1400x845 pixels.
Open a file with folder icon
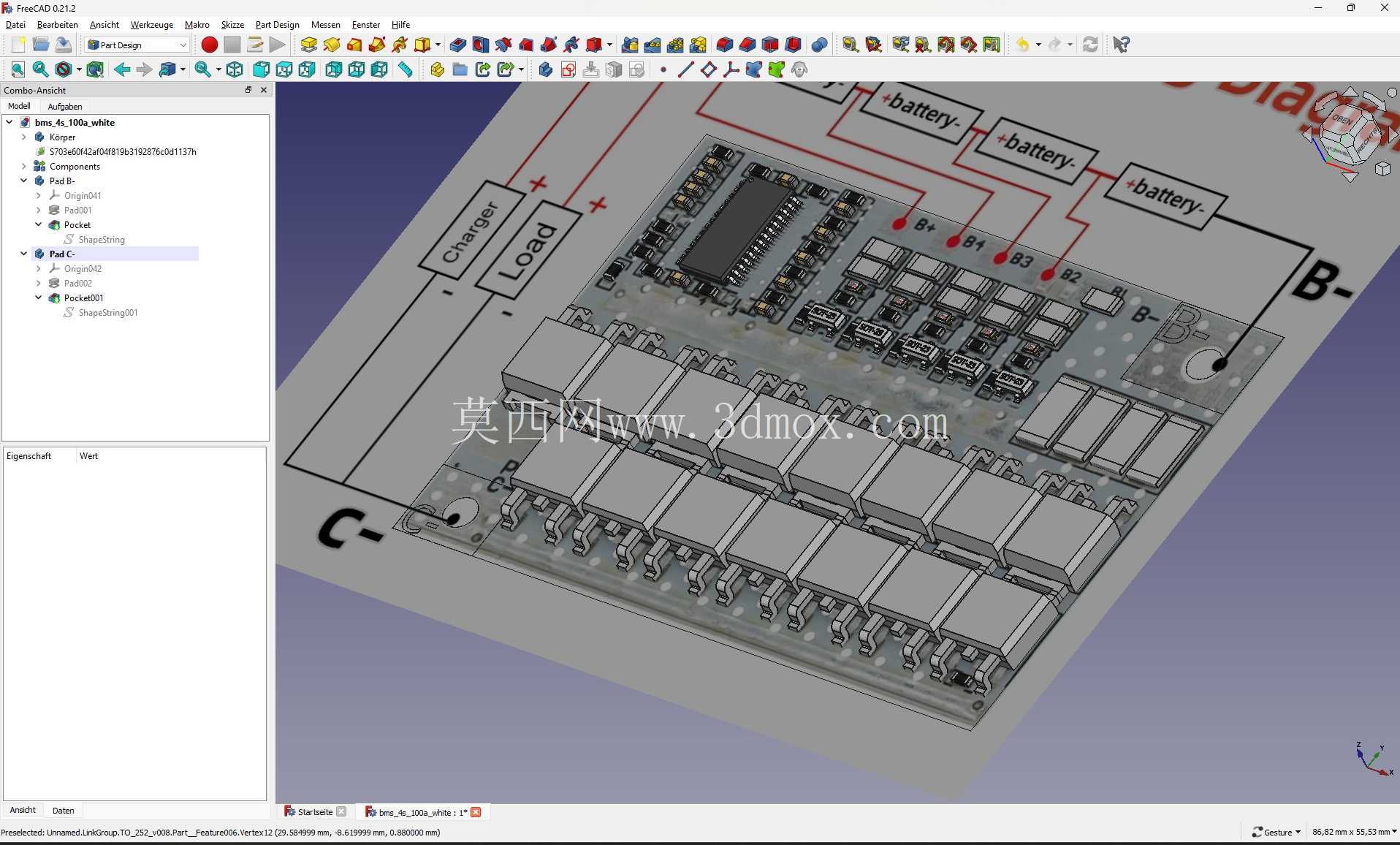[41, 45]
